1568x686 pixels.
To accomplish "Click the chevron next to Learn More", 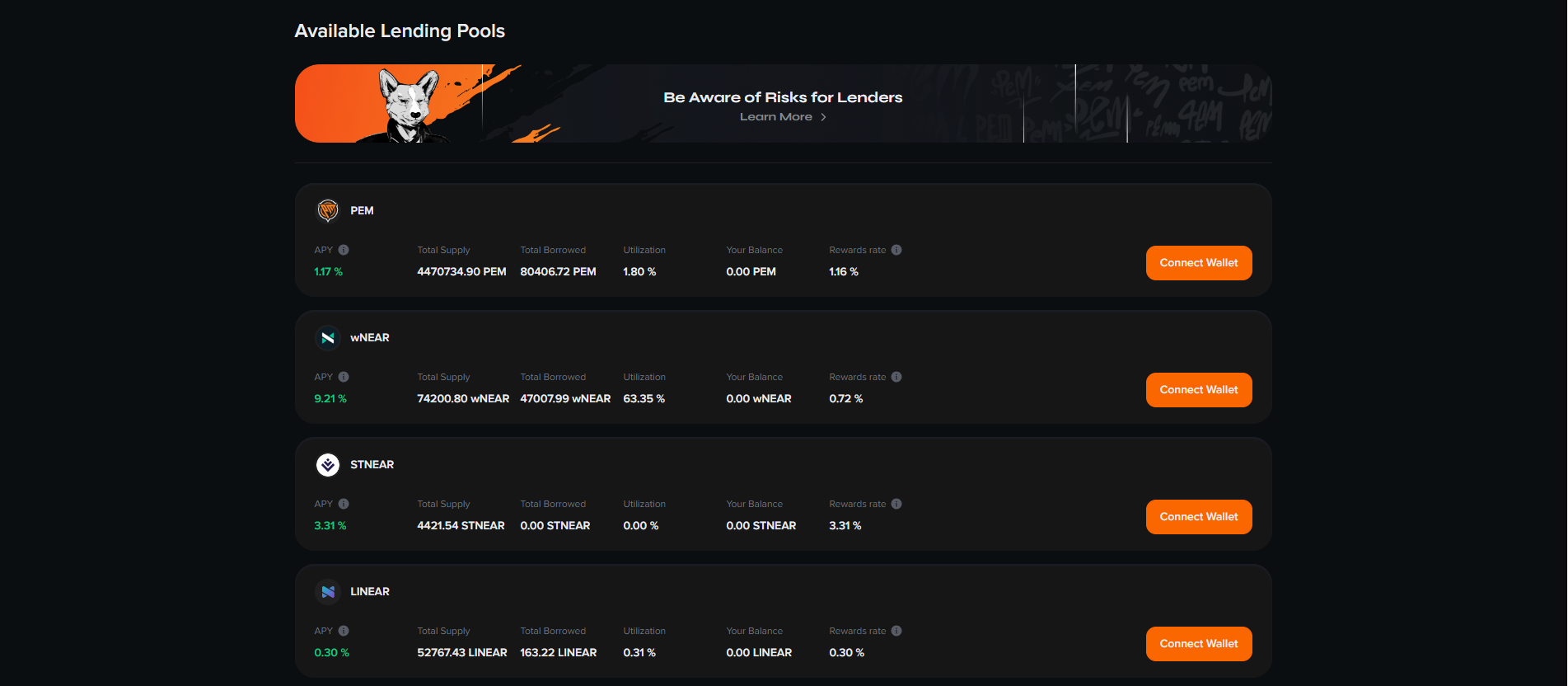I will (x=823, y=117).
